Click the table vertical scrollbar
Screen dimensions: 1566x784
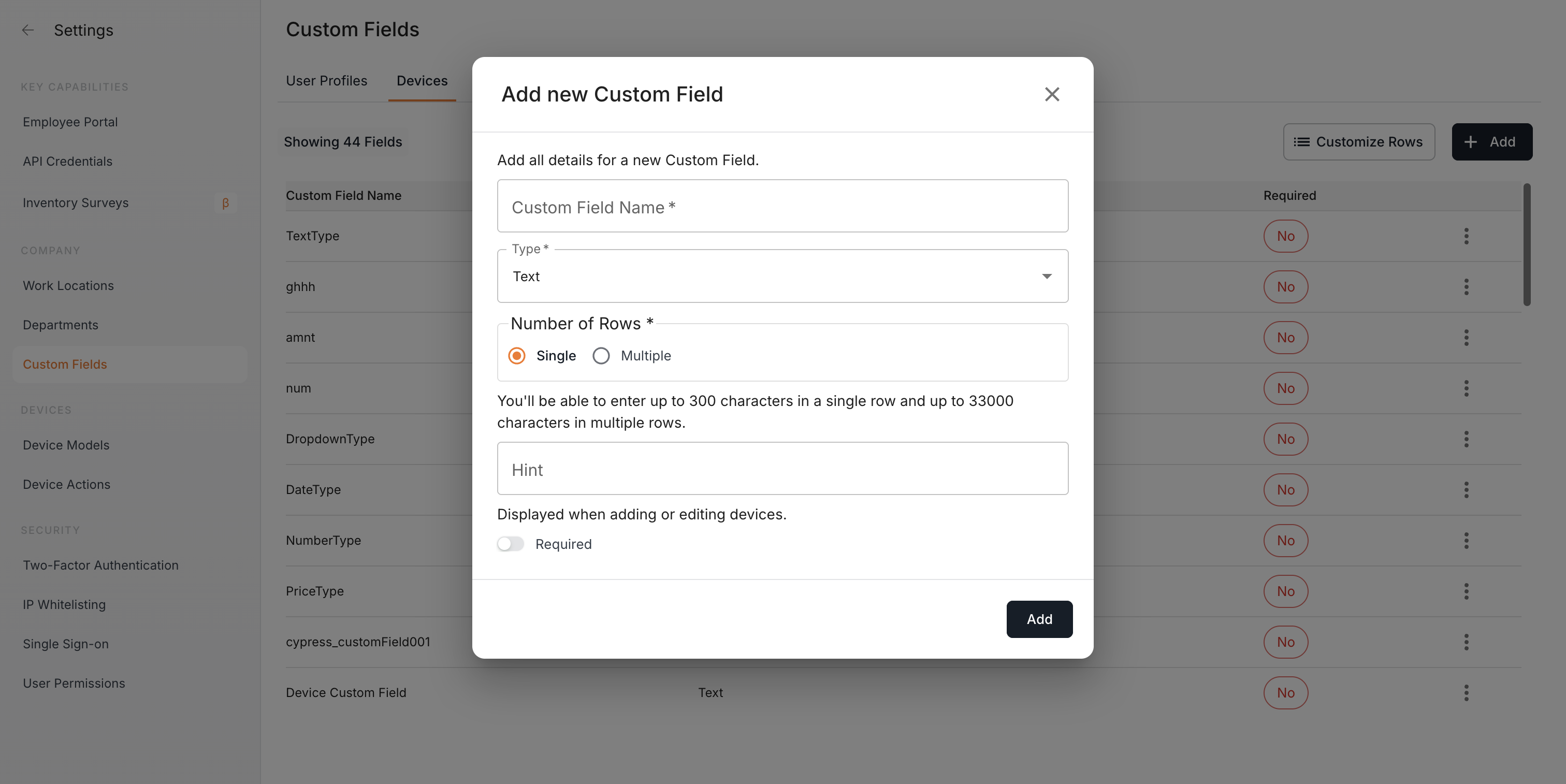(1527, 245)
